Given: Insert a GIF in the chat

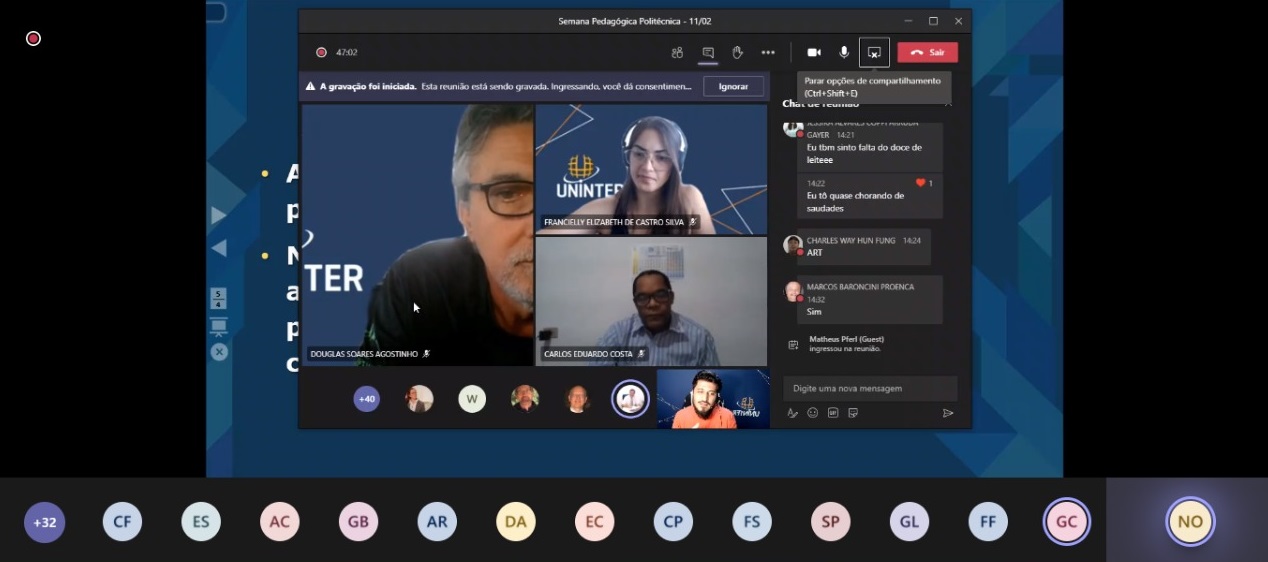Looking at the screenshot, I should [832, 413].
